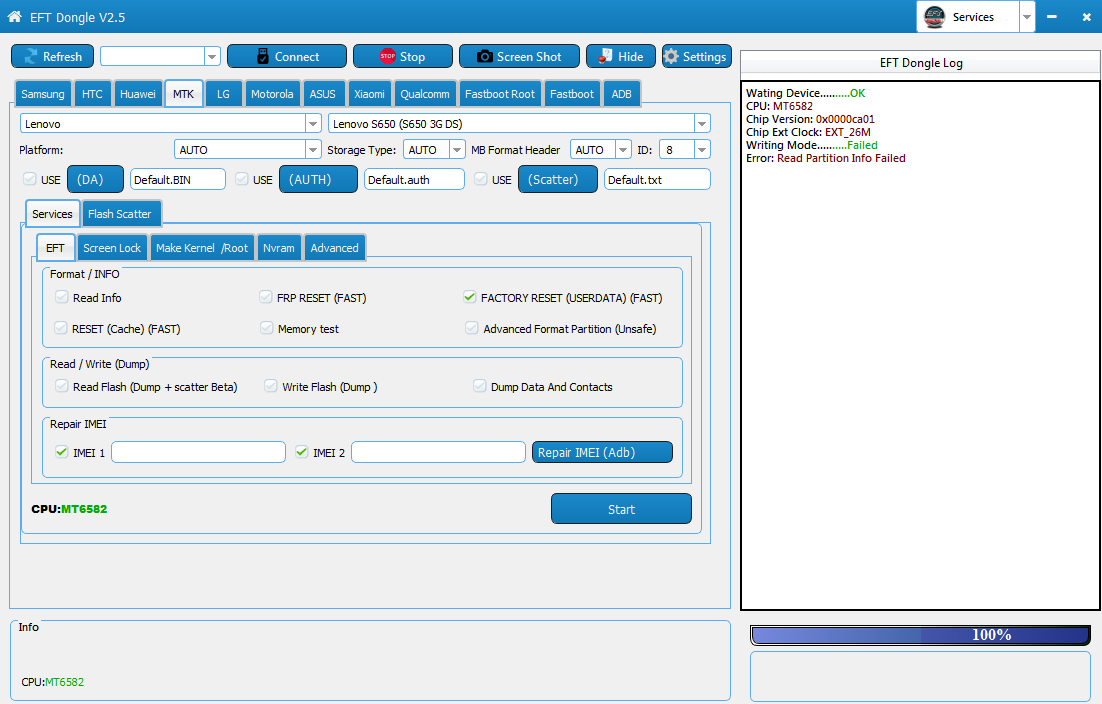Viewport: 1102px width, 704px height.
Task: Open the ID value dropdown
Action: click(701, 150)
